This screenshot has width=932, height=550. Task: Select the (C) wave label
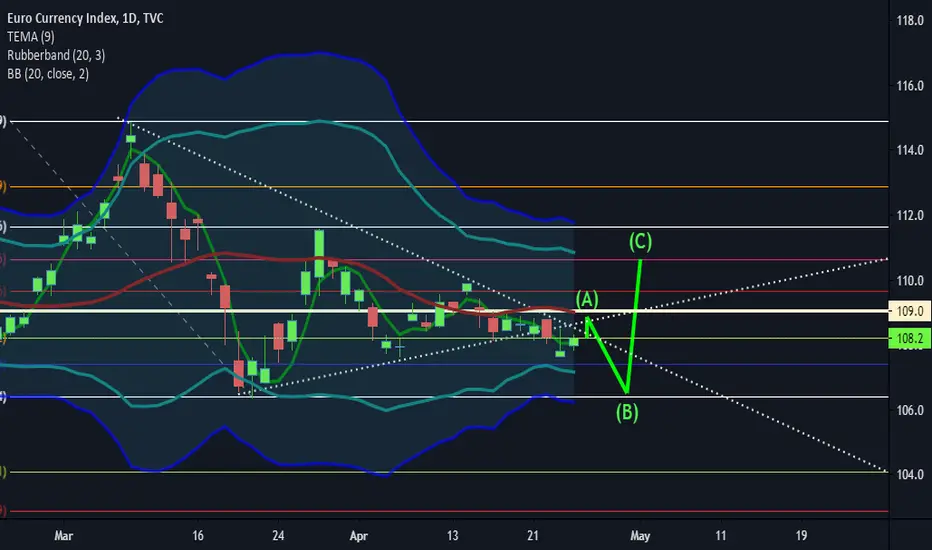click(x=641, y=242)
